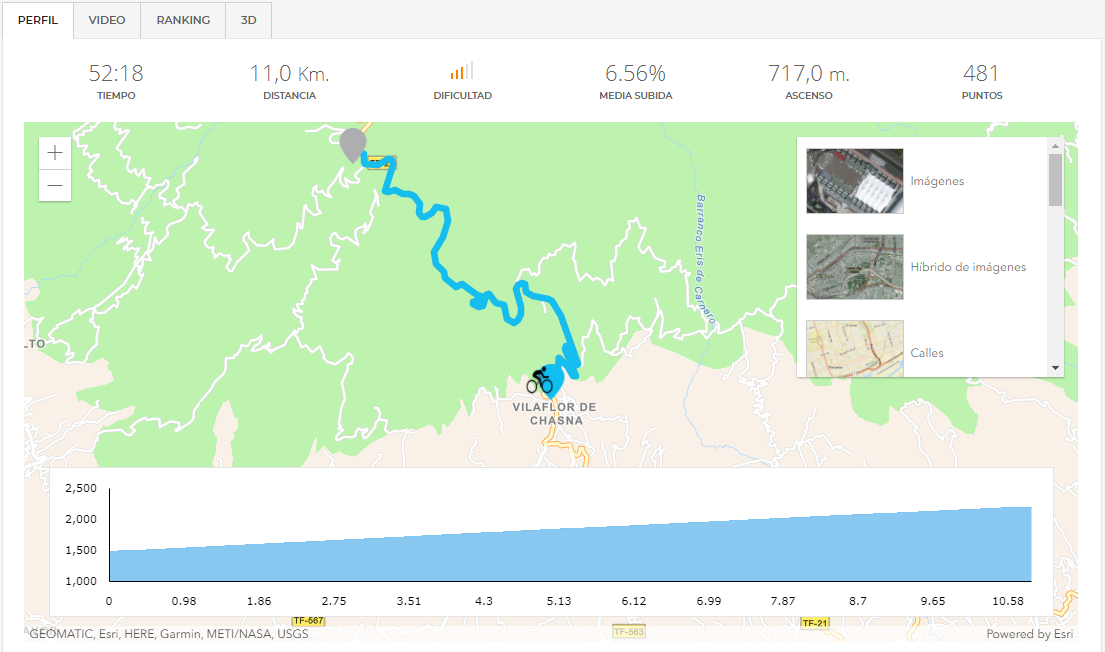
Task: Click the TF-21 road shield label
Action: [815, 622]
